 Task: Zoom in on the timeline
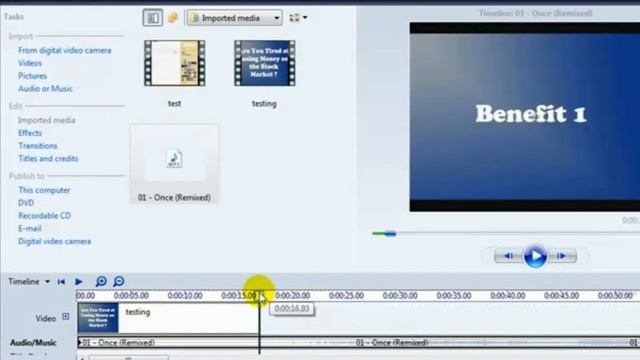[x=101, y=281]
